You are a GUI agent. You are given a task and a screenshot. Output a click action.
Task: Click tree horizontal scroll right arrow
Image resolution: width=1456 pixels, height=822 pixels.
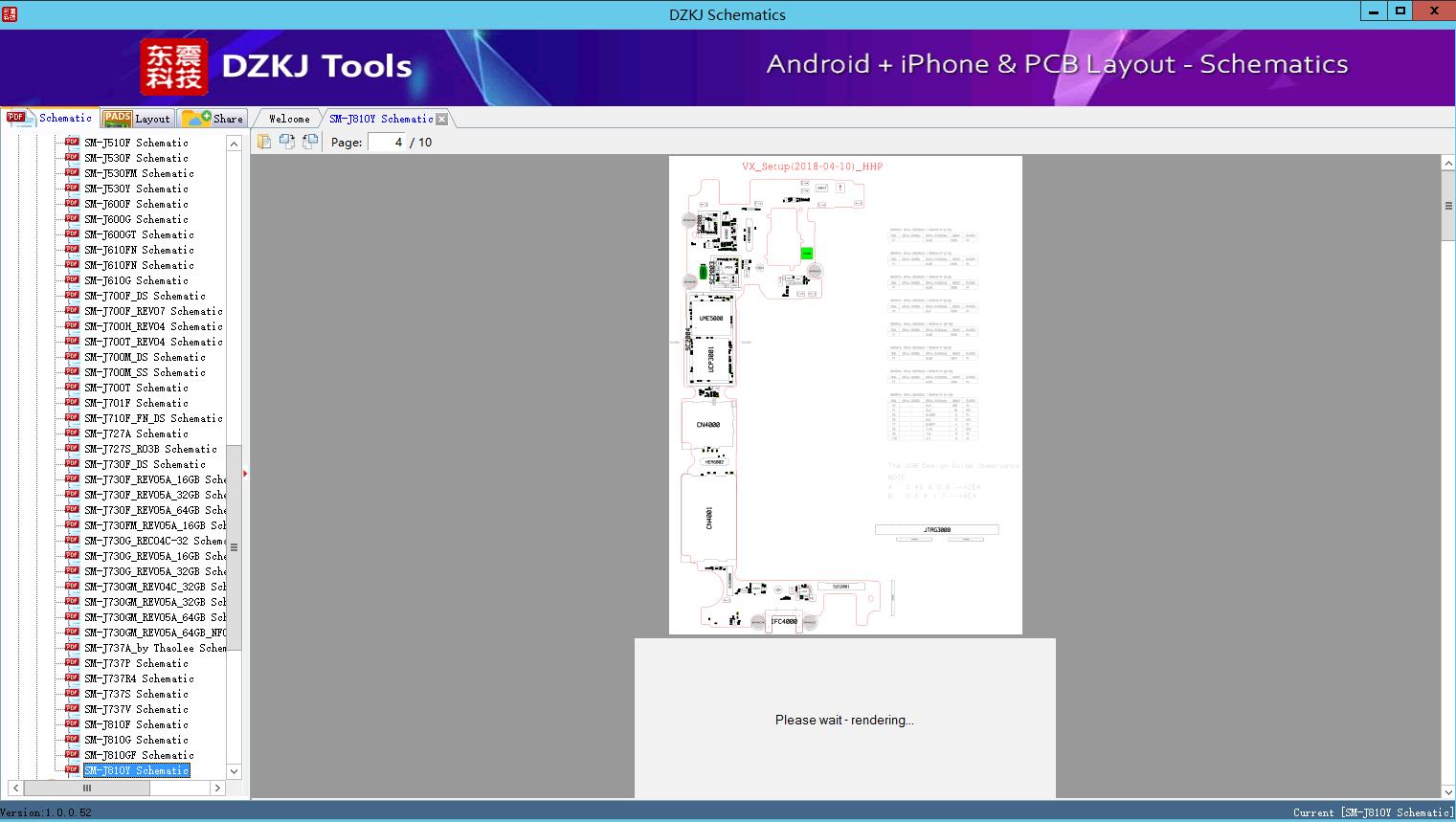217,788
